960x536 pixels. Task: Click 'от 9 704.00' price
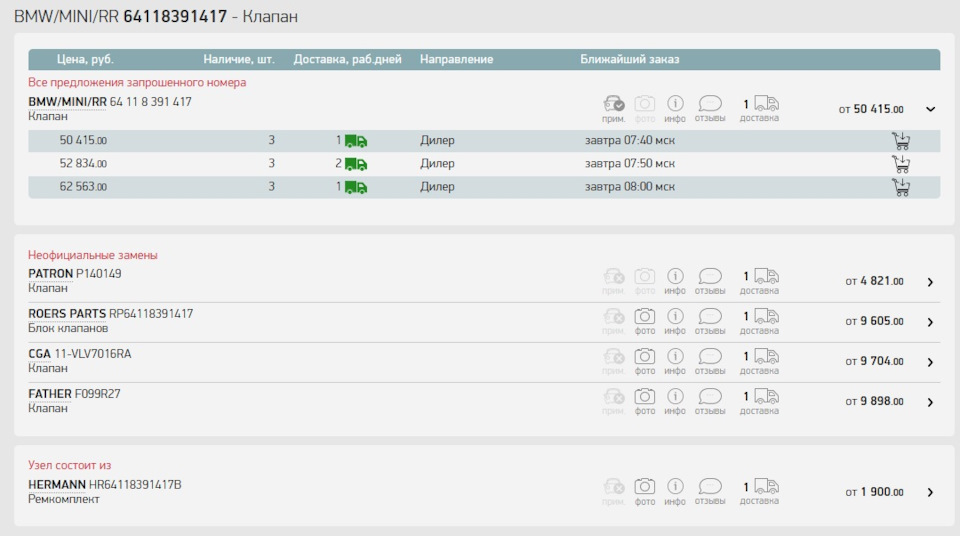pos(874,361)
